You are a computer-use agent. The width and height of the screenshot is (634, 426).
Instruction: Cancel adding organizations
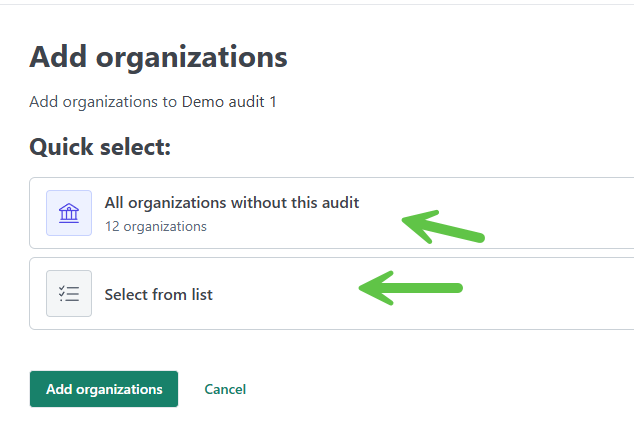tap(225, 389)
